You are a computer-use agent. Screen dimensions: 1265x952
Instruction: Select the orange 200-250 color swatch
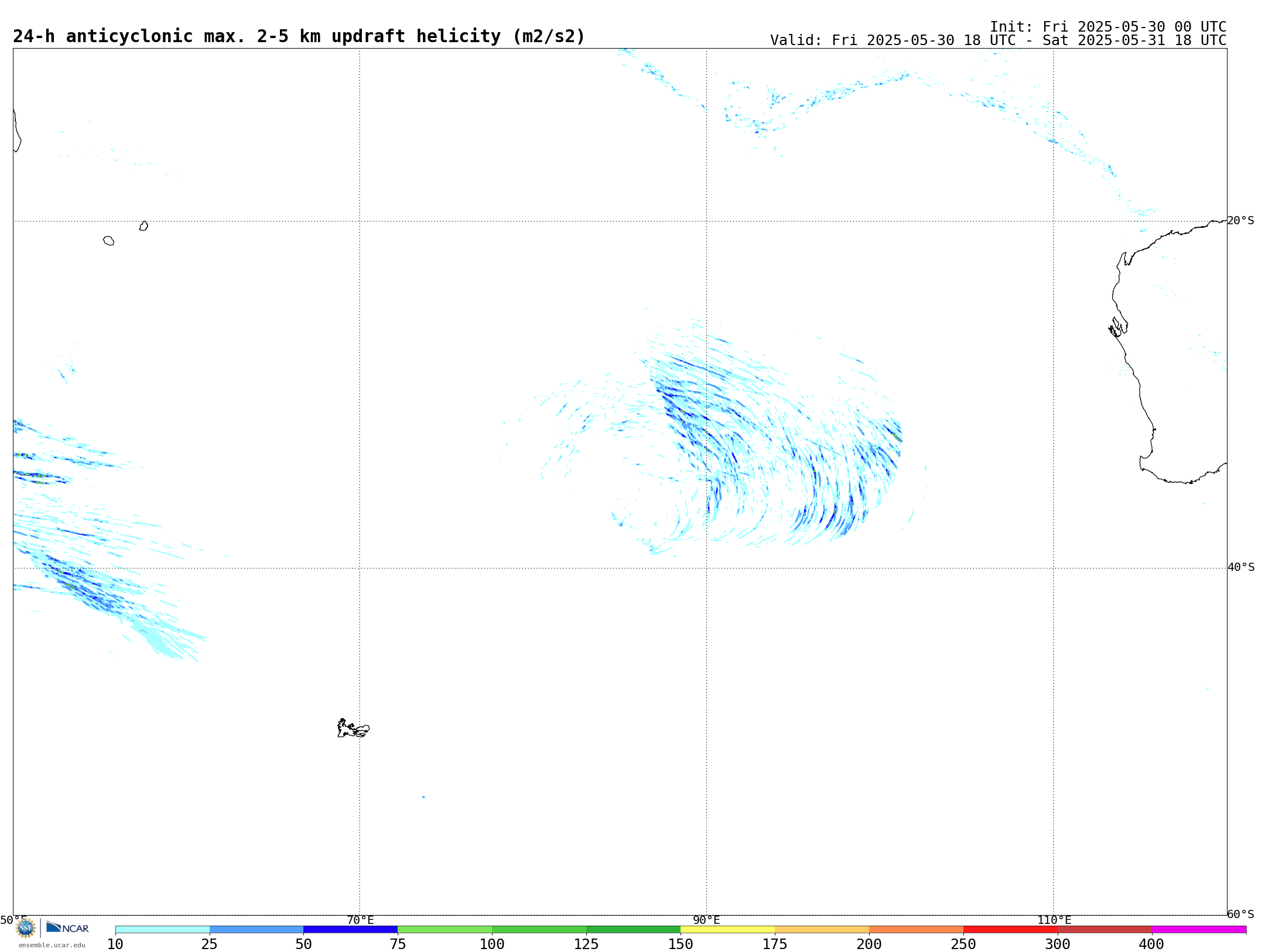(917, 930)
